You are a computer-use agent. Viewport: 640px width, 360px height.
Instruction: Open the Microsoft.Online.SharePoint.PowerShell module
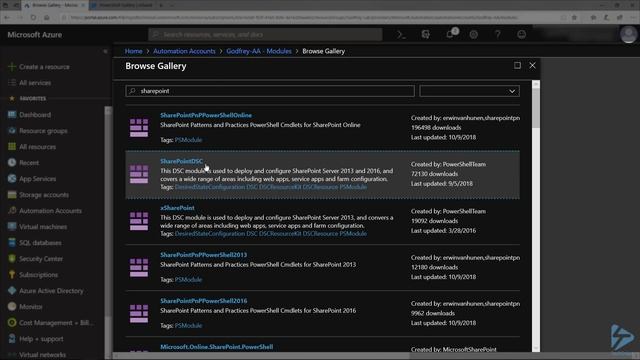coord(216,347)
